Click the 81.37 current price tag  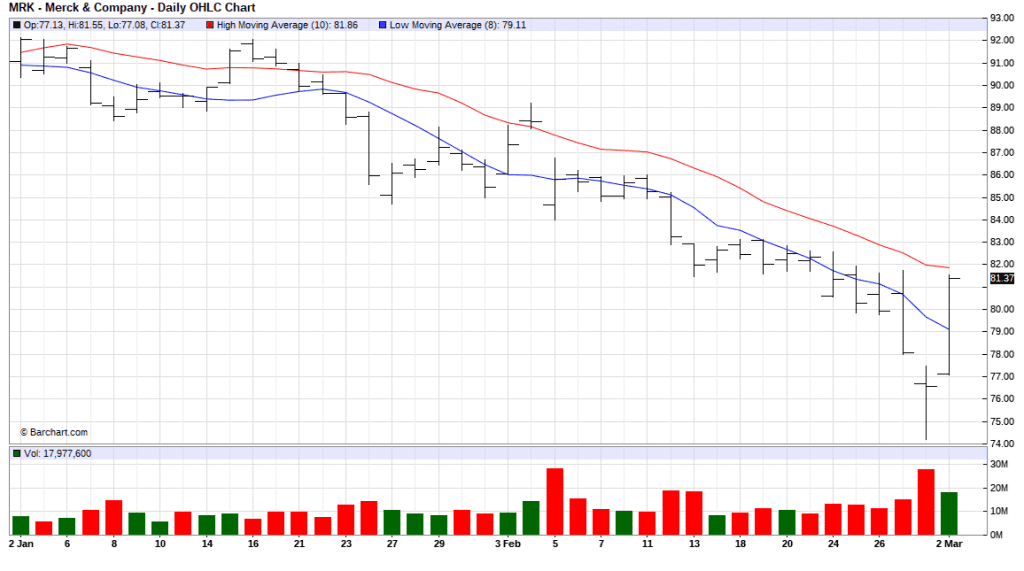(x=1001, y=278)
